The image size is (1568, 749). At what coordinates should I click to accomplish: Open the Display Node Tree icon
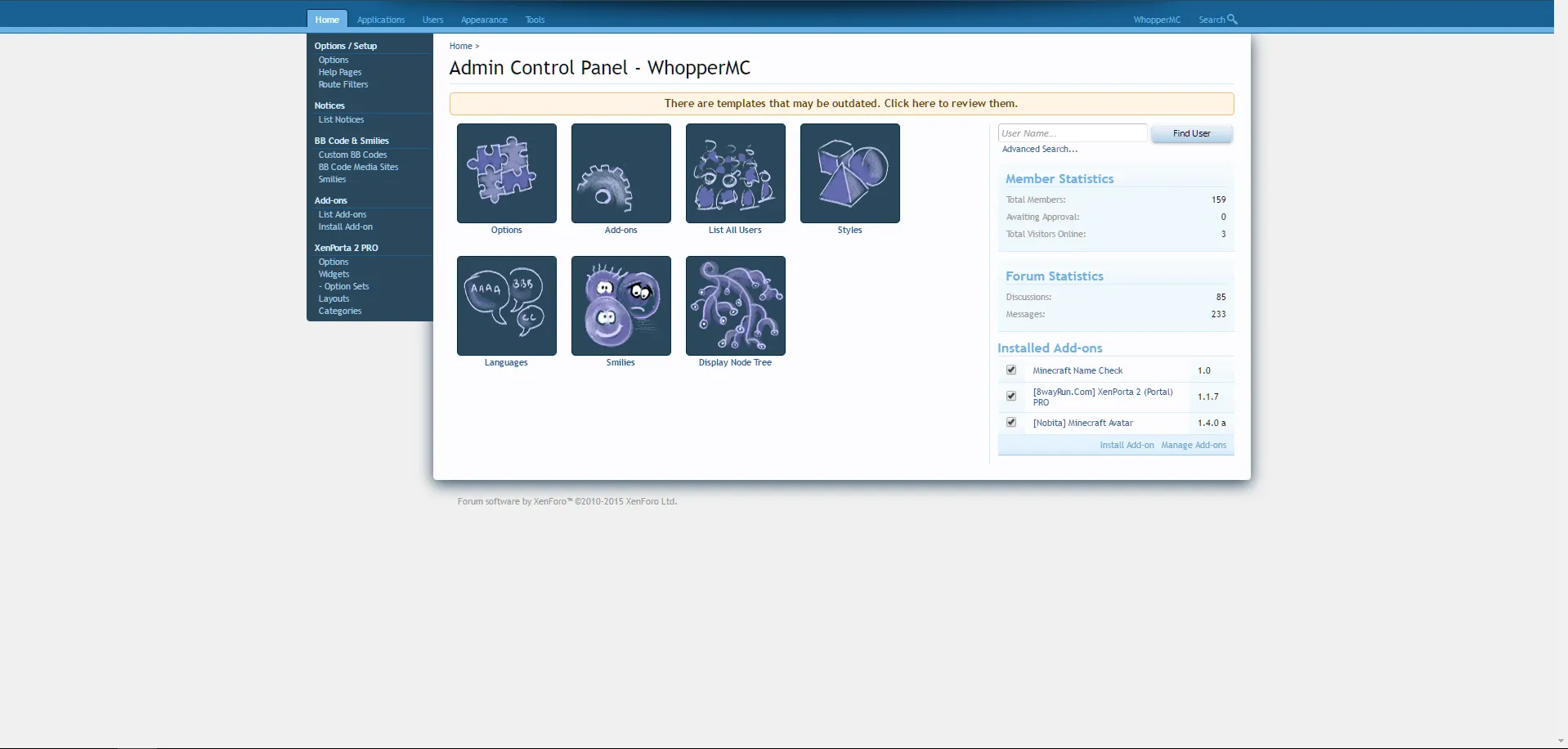pyautogui.click(x=736, y=306)
